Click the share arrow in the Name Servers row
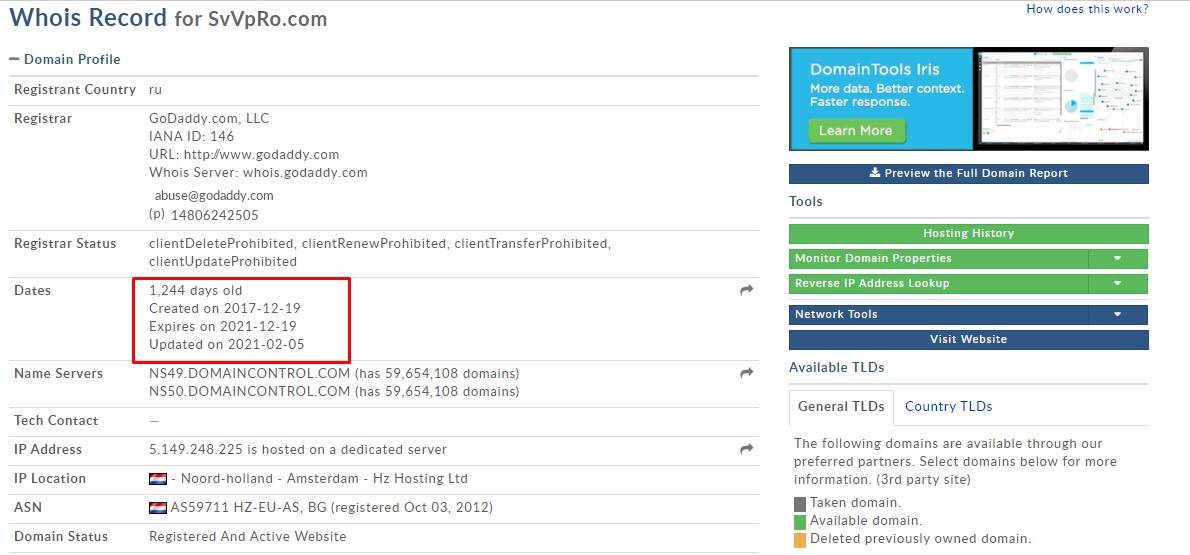 tap(746, 373)
